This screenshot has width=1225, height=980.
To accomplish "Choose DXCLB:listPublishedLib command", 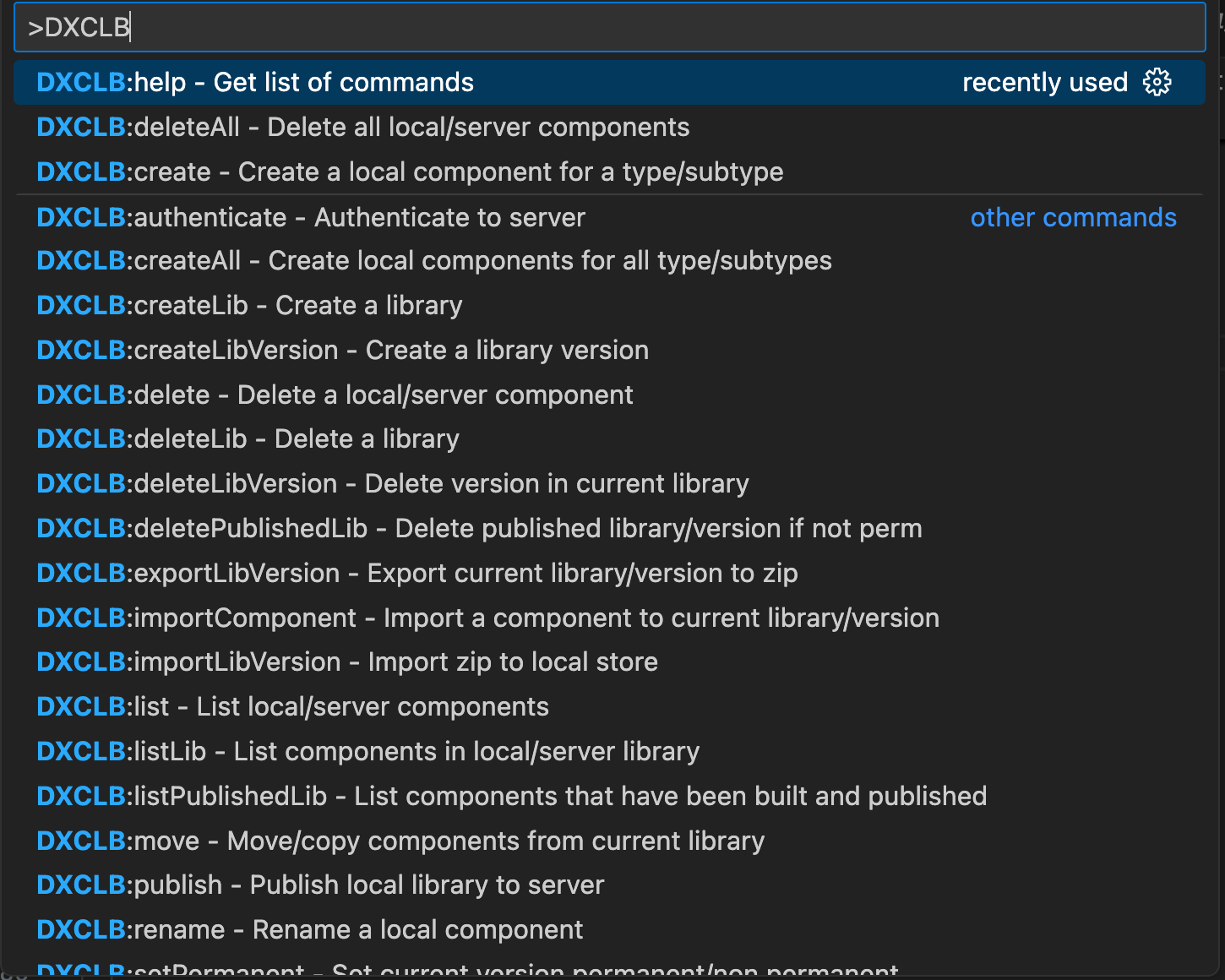I will [511, 796].
